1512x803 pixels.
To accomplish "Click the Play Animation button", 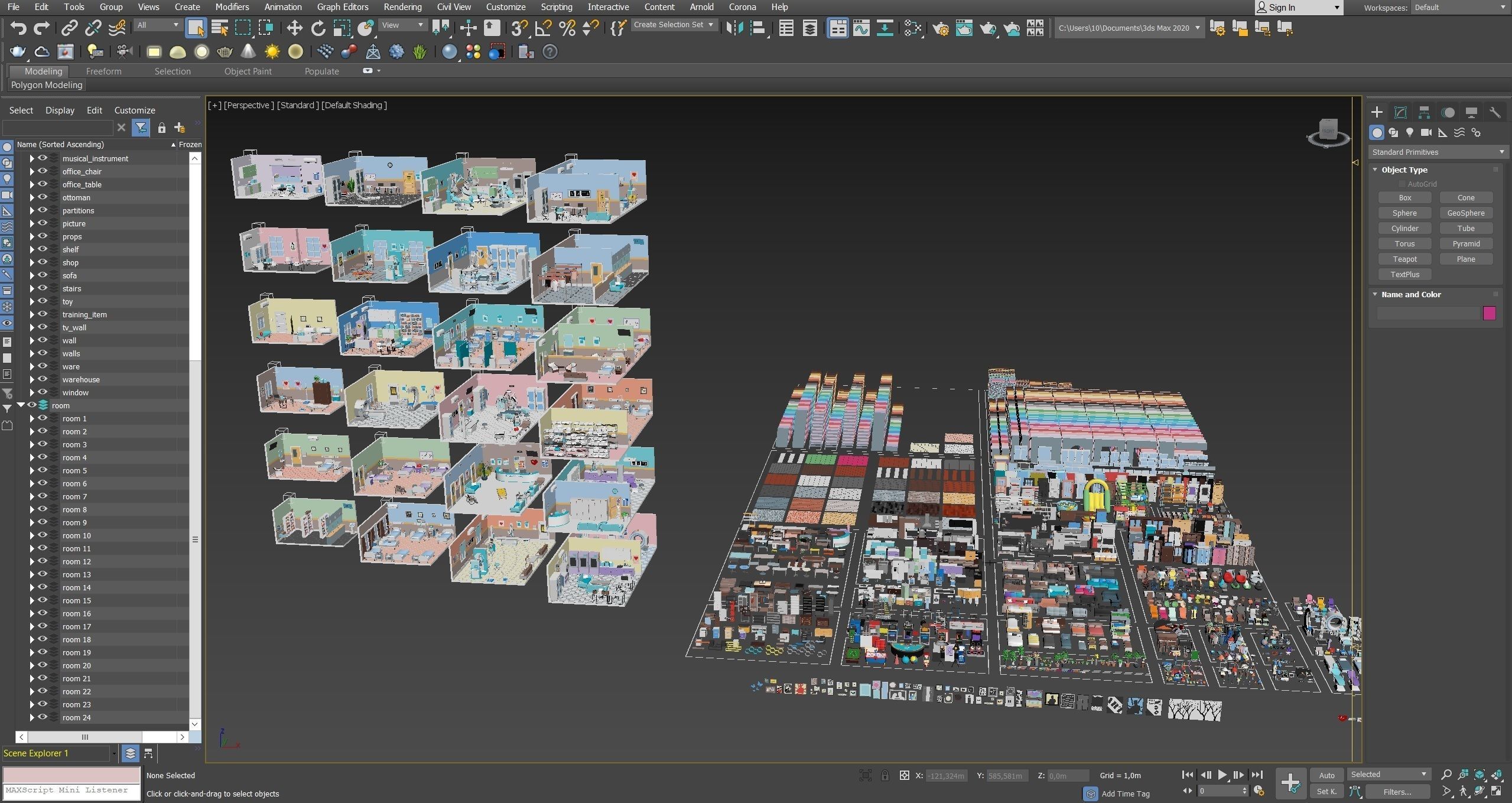I will pos(1222,775).
